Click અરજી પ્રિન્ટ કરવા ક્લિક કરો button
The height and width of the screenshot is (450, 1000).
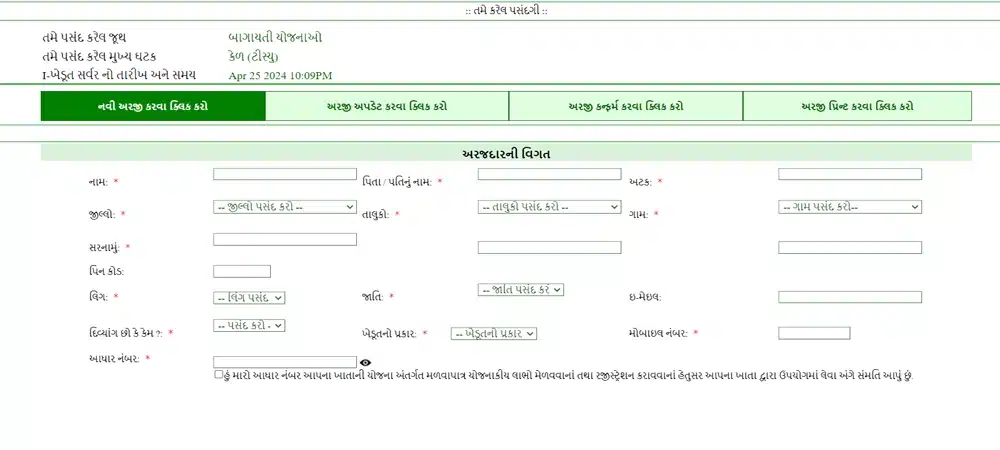click(857, 106)
